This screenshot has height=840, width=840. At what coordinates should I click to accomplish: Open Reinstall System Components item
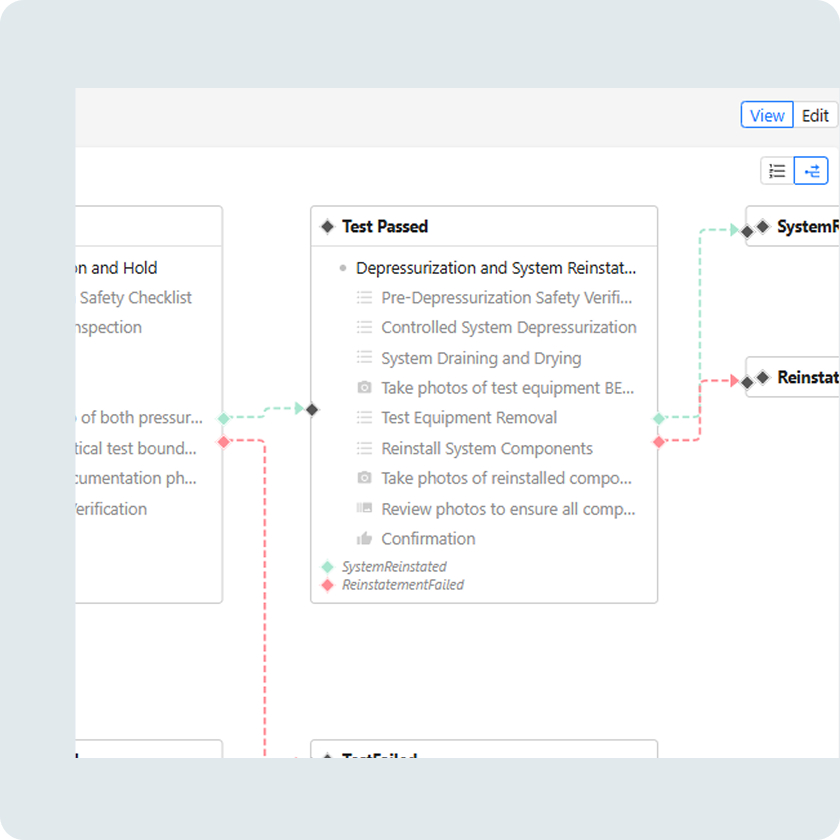(487, 448)
